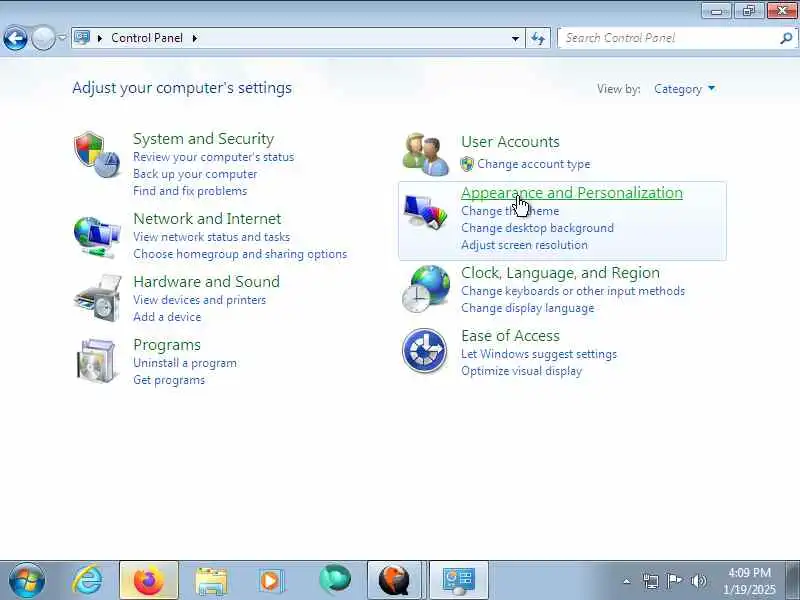Open Programs heading link
800x600 pixels.
pos(167,345)
